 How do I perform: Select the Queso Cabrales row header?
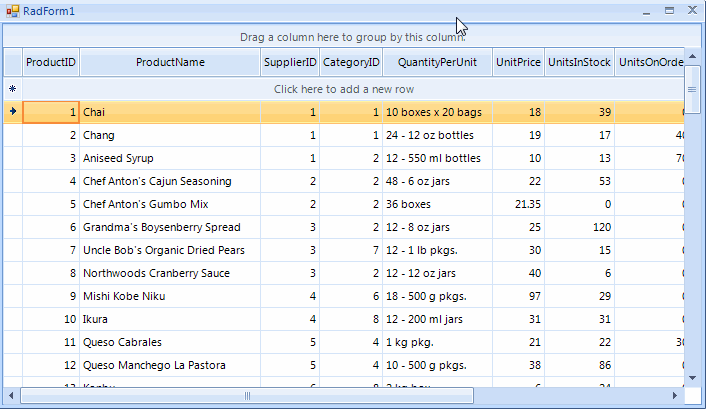coord(12,342)
